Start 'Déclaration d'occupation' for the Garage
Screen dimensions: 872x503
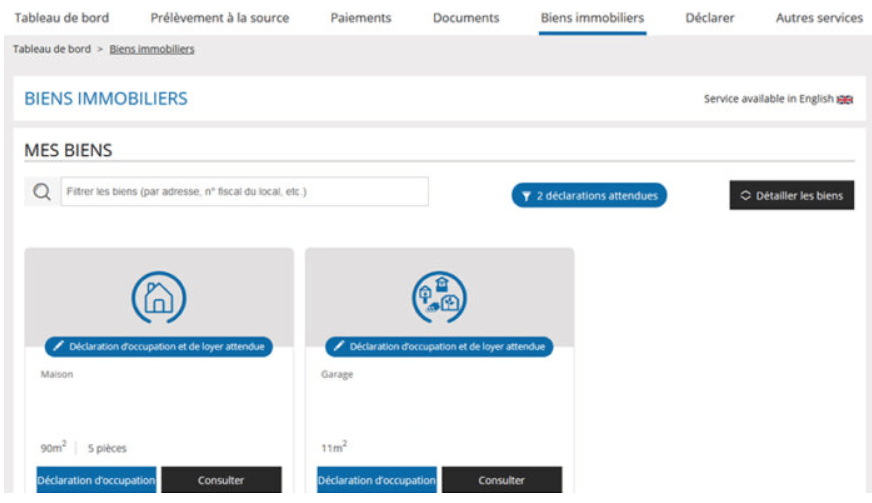pyautogui.click(x=377, y=480)
